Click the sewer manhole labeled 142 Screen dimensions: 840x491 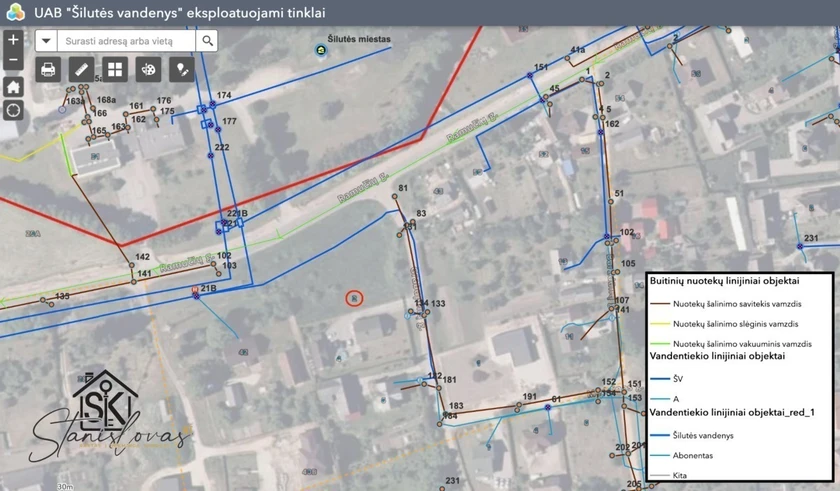click(x=131, y=265)
